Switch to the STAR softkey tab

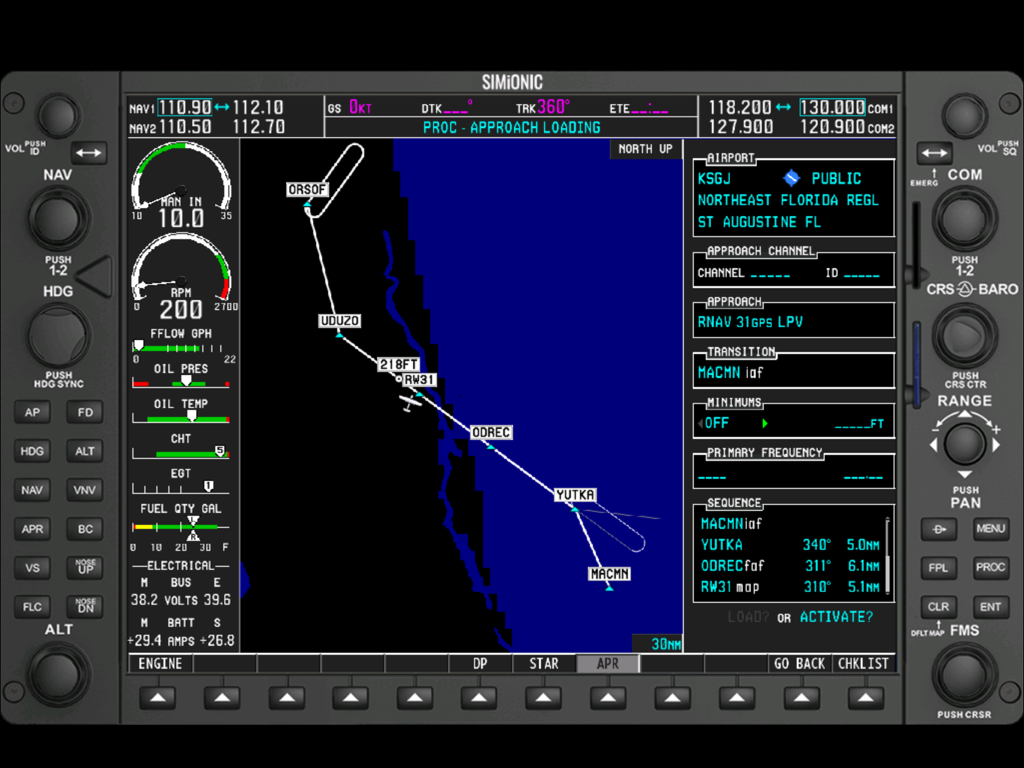coord(543,663)
